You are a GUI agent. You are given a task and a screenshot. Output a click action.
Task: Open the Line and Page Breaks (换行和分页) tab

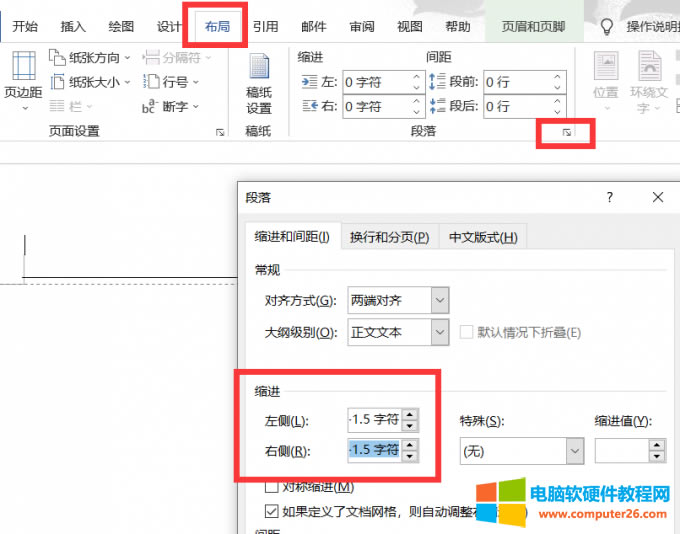389,237
